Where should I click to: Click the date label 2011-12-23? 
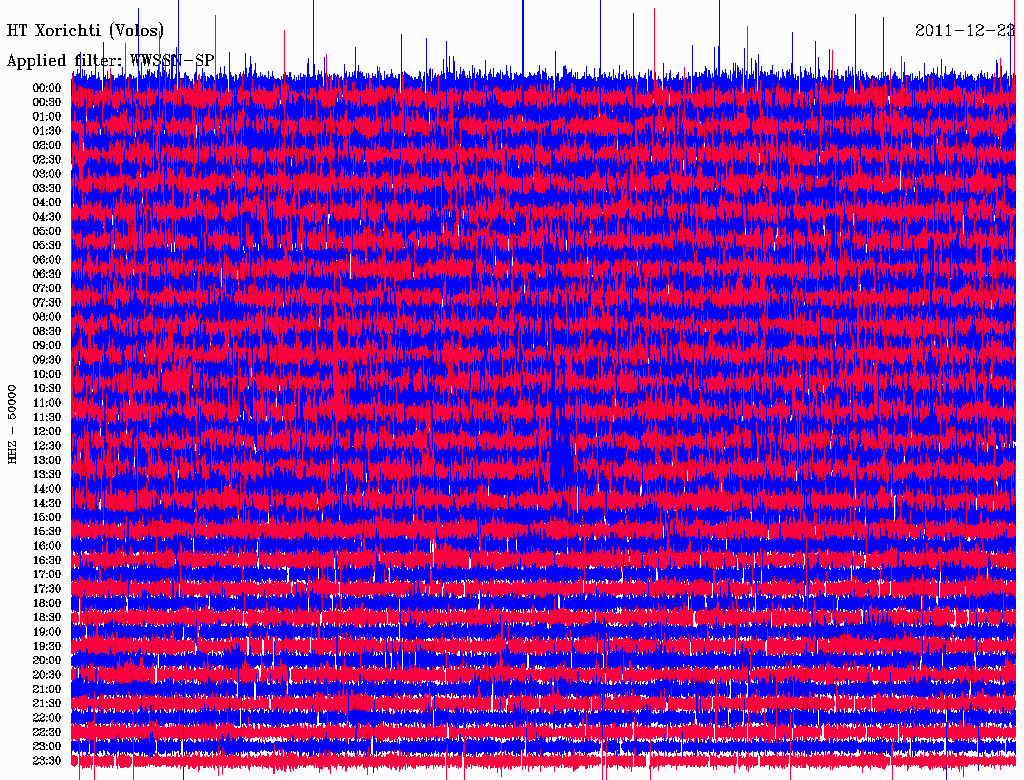(964, 31)
